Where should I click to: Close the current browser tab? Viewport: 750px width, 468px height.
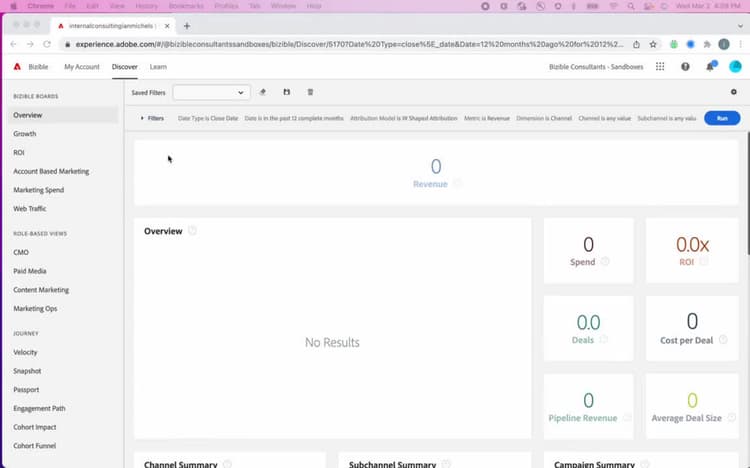167,26
